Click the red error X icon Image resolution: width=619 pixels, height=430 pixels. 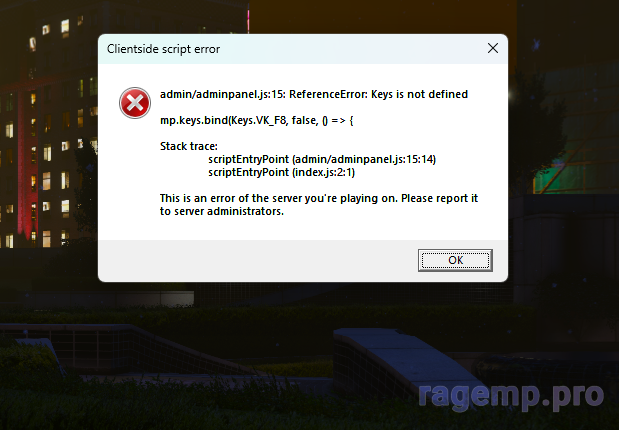pos(135,103)
